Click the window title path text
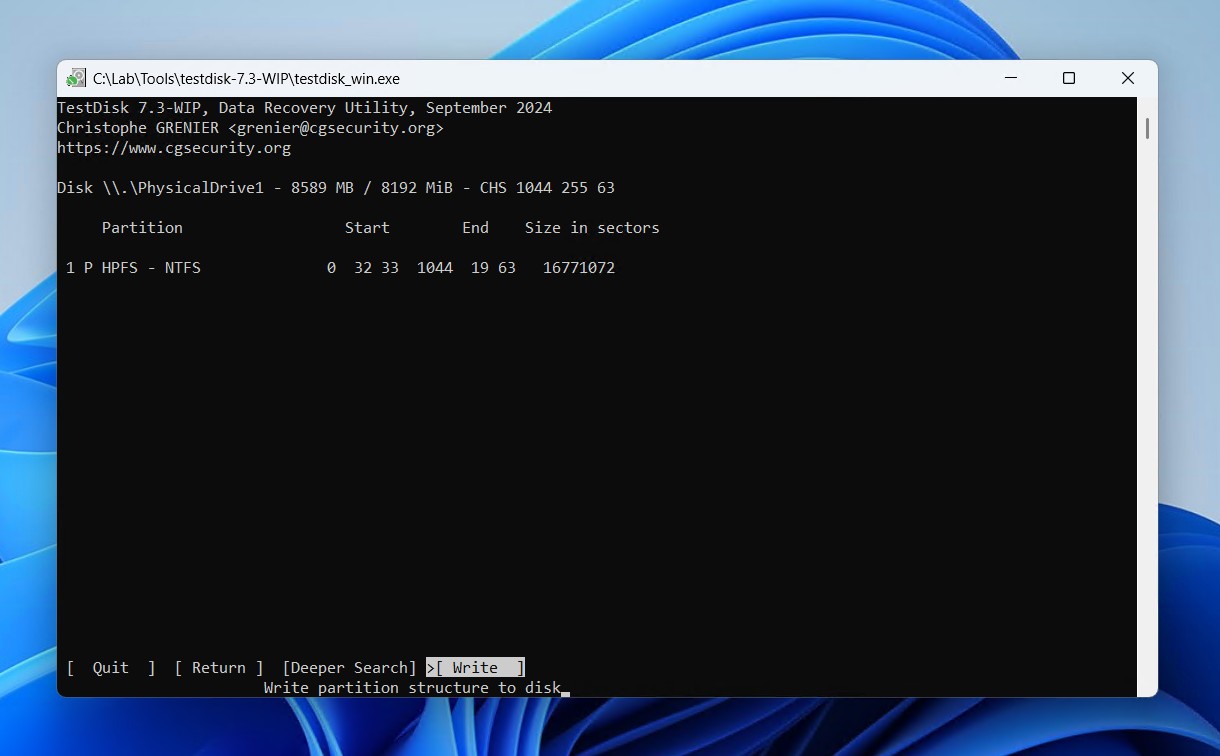The height and width of the screenshot is (756, 1220). pos(246,78)
